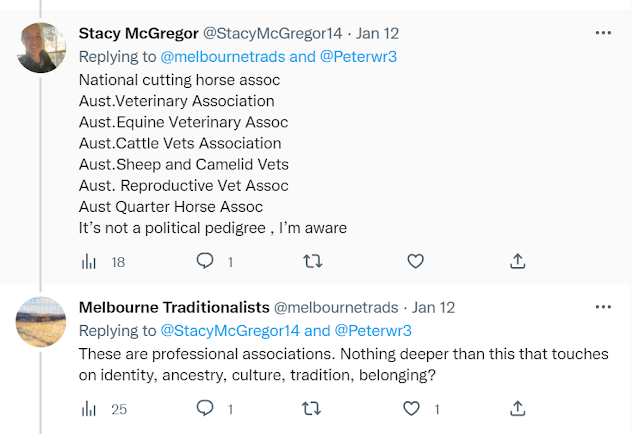Reply to Stacy McGregor's tweet
639x434 pixels.
coord(205,261)
